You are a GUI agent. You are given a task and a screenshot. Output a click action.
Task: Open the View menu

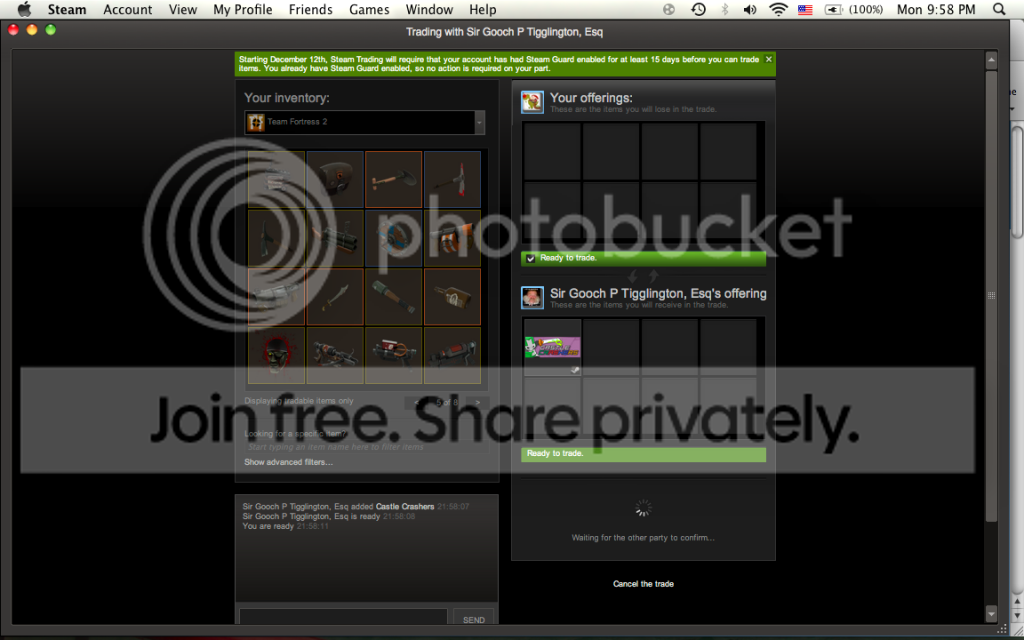point(183,9)
